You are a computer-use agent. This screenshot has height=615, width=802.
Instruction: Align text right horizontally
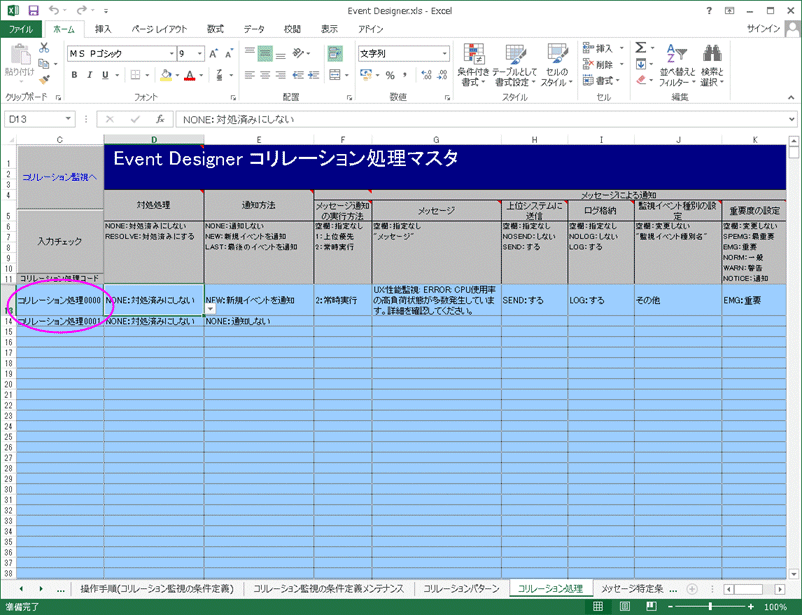click(x=280, y=75)
